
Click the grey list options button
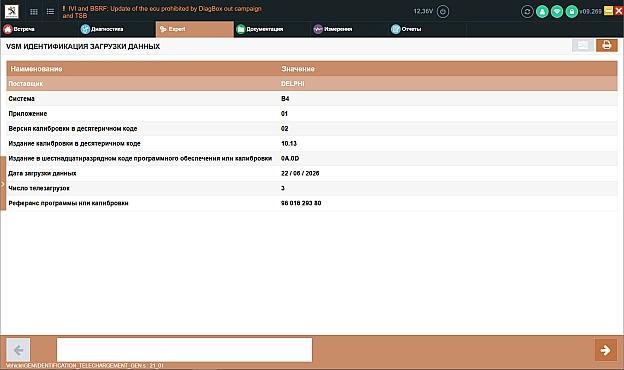tap(583, 45)
